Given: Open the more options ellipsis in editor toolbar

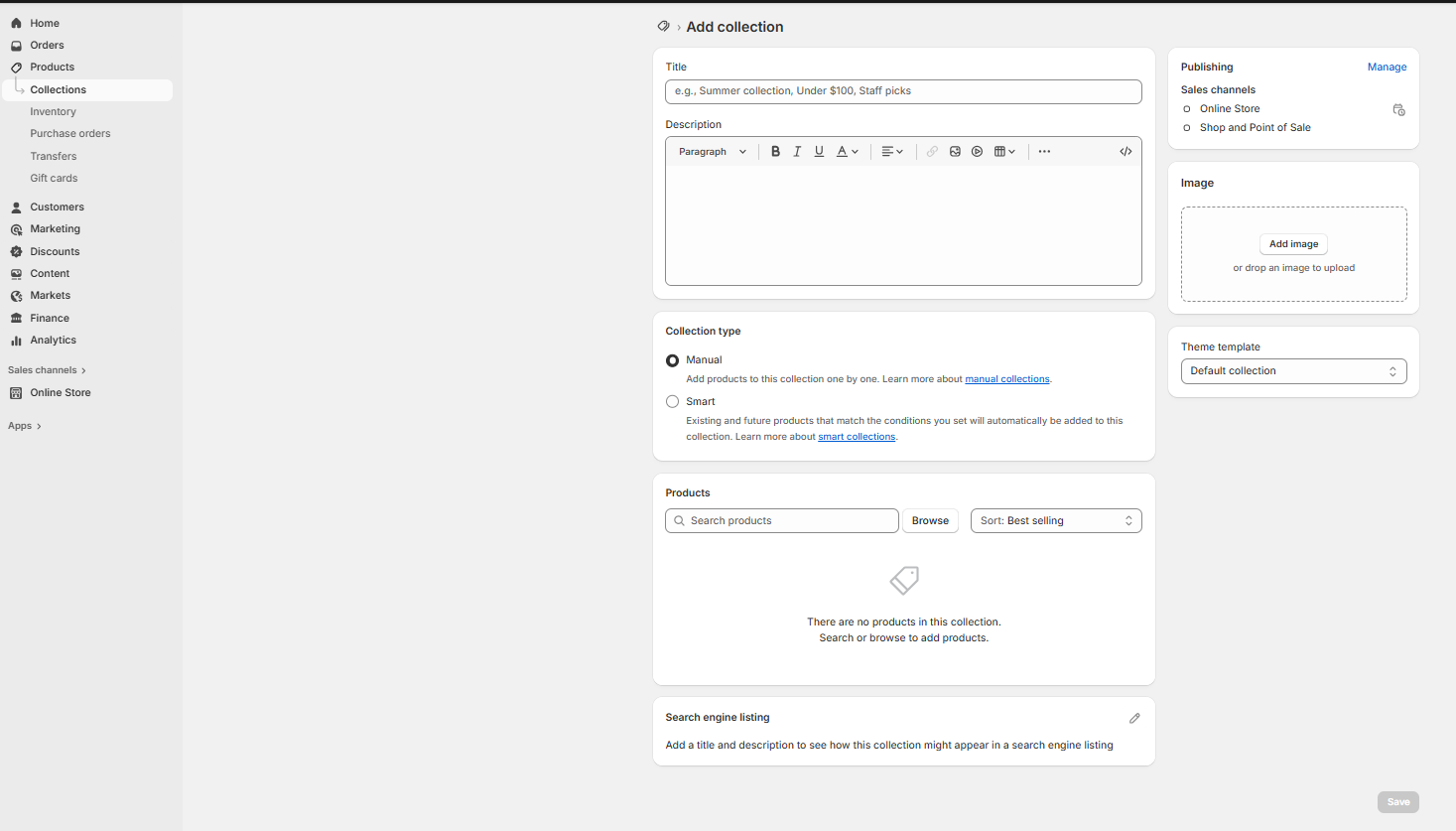Looking at the screenshot, I should (x=1044, y=152).
